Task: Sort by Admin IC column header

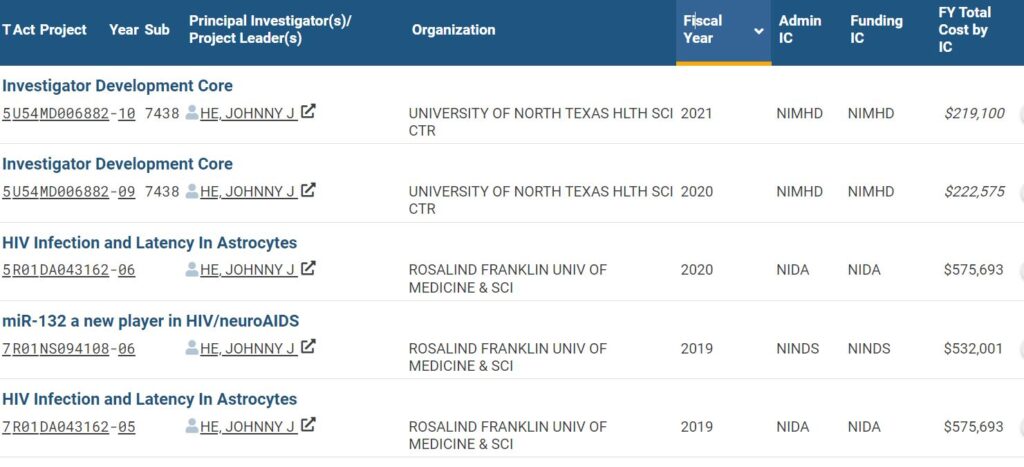Action: pyautogui.click(x=799, y=29)
